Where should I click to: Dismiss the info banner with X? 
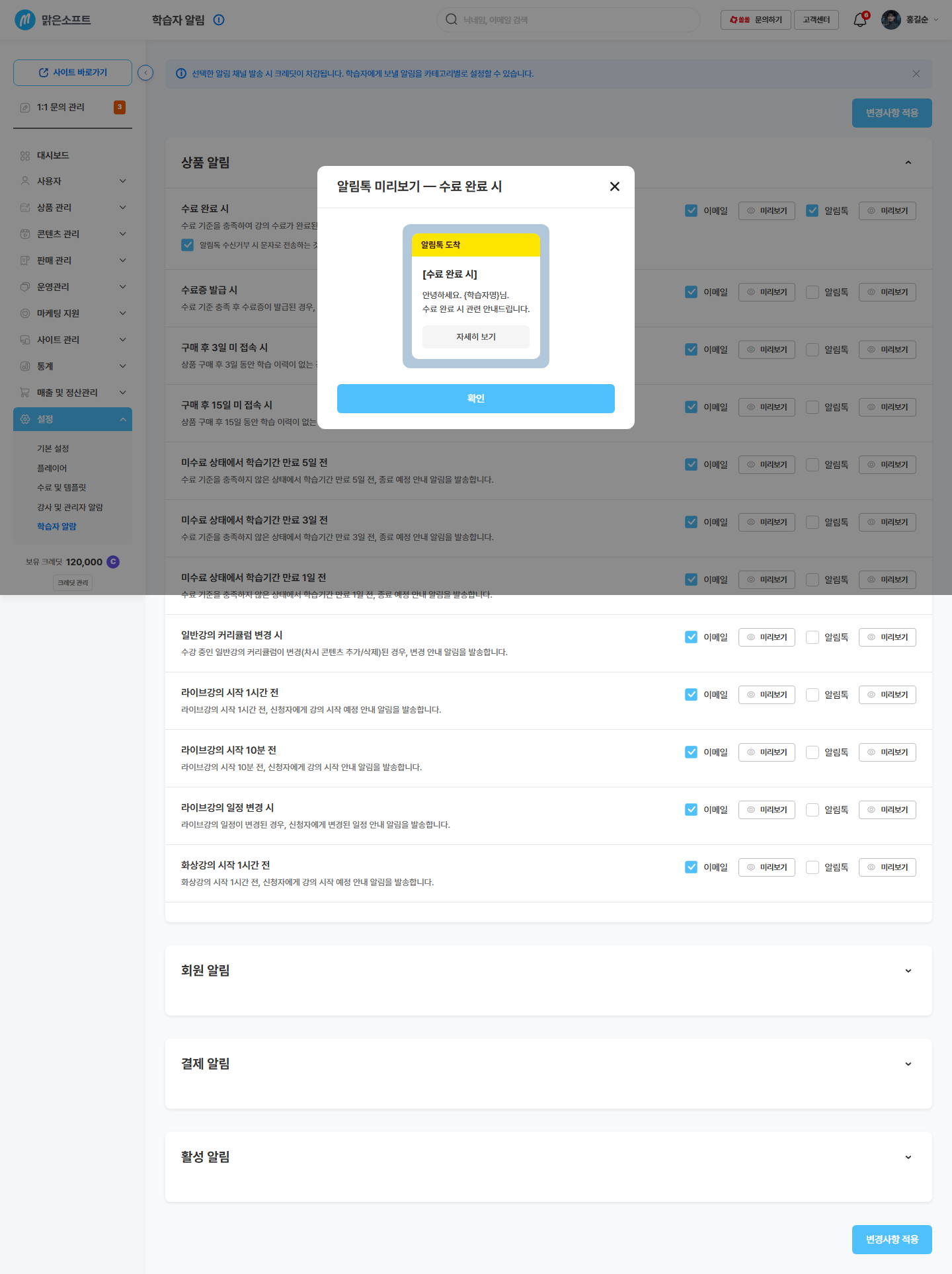pos(916,73)
